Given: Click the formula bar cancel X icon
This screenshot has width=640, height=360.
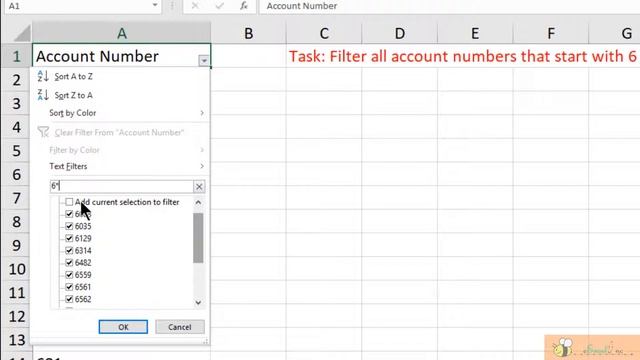Looking at the screenshot, I should [x=195, y=6].
